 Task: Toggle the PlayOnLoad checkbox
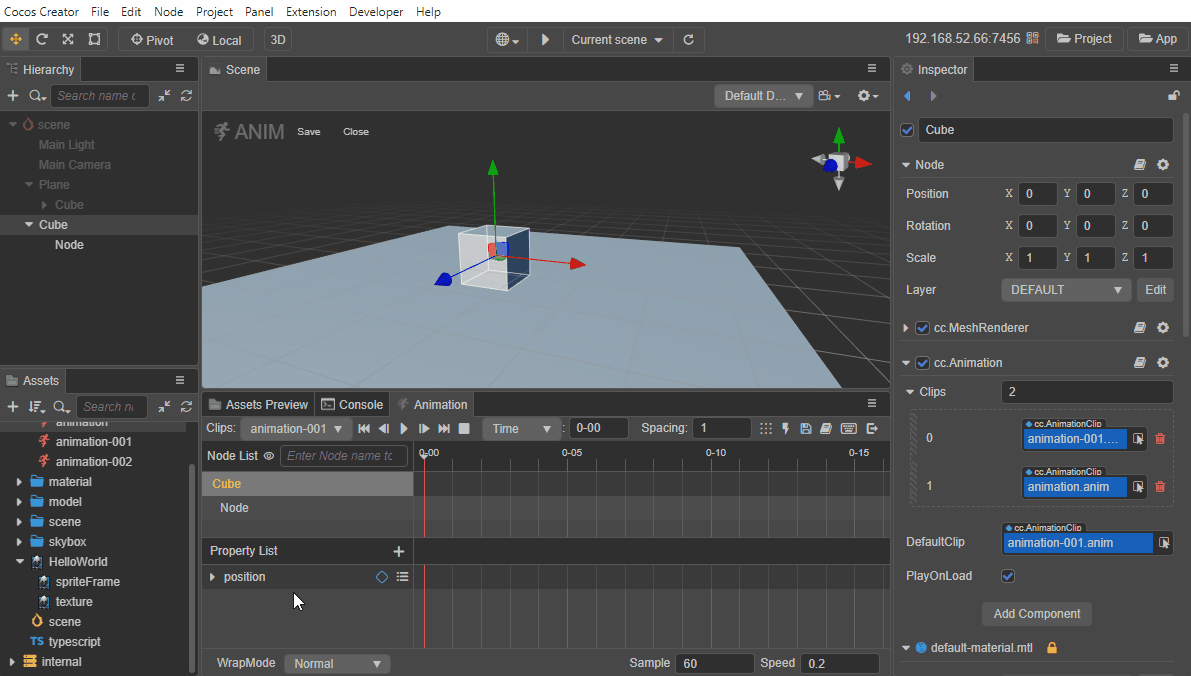[1008, 576]
